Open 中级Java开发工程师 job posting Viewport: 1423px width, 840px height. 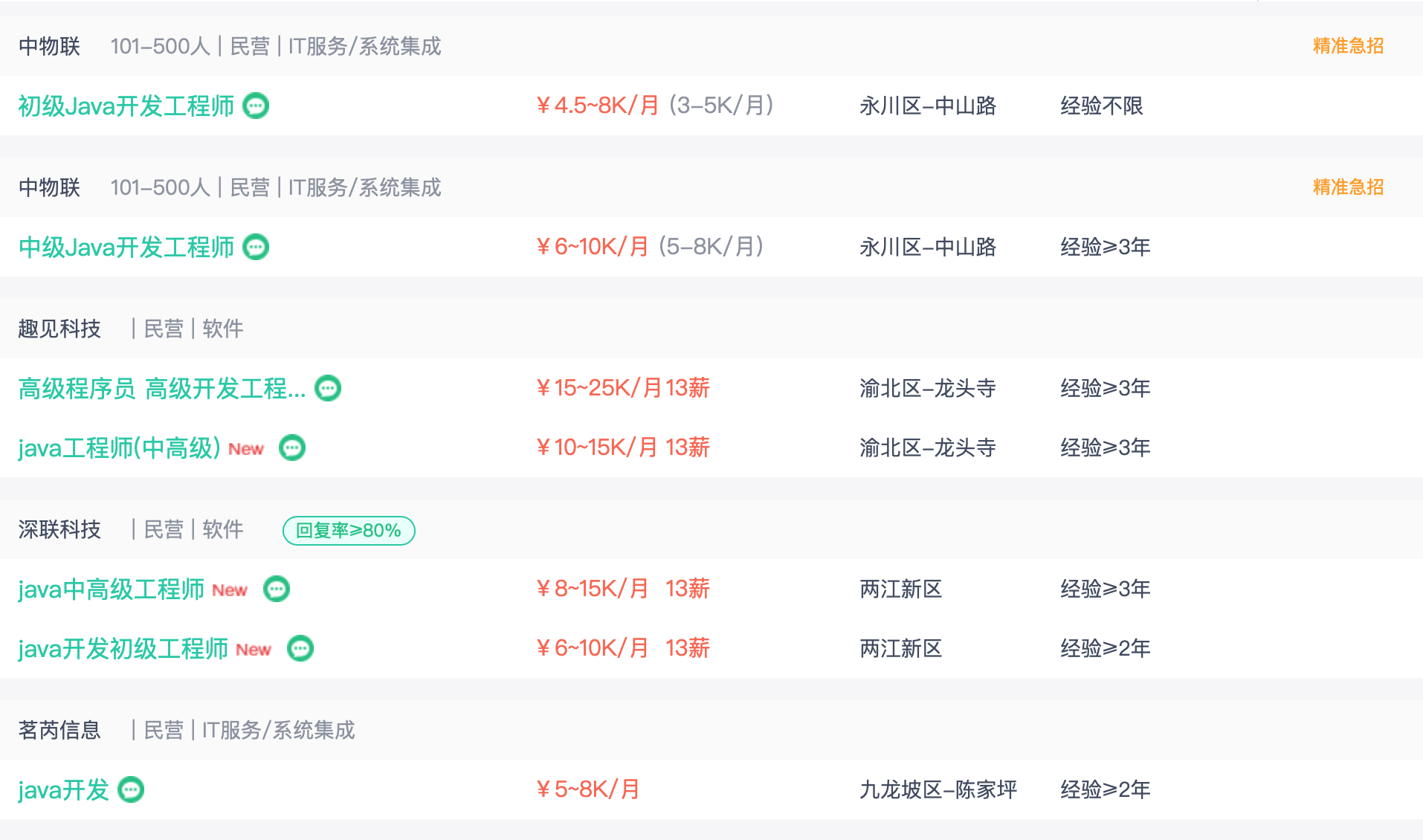[x=126, y=247]
